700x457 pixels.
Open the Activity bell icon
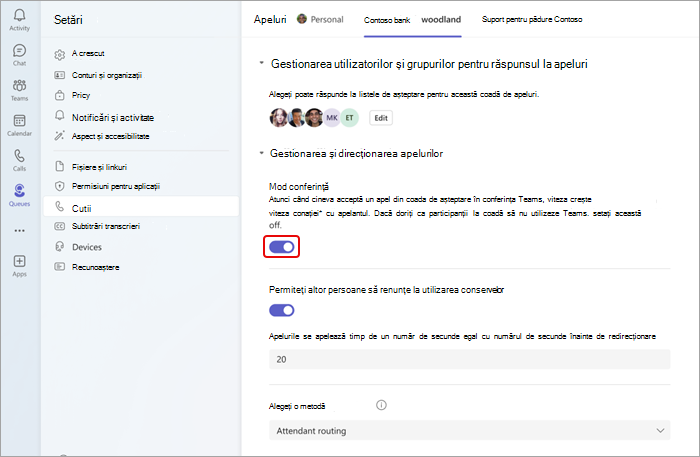pos(20,15)
